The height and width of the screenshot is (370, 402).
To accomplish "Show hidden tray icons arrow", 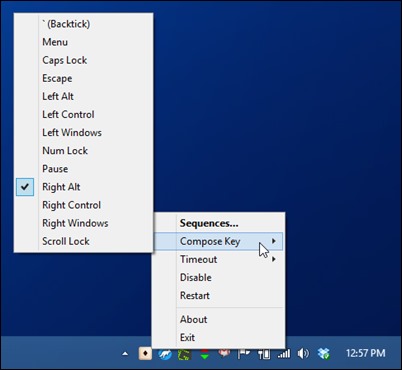I will click(125, 354).
